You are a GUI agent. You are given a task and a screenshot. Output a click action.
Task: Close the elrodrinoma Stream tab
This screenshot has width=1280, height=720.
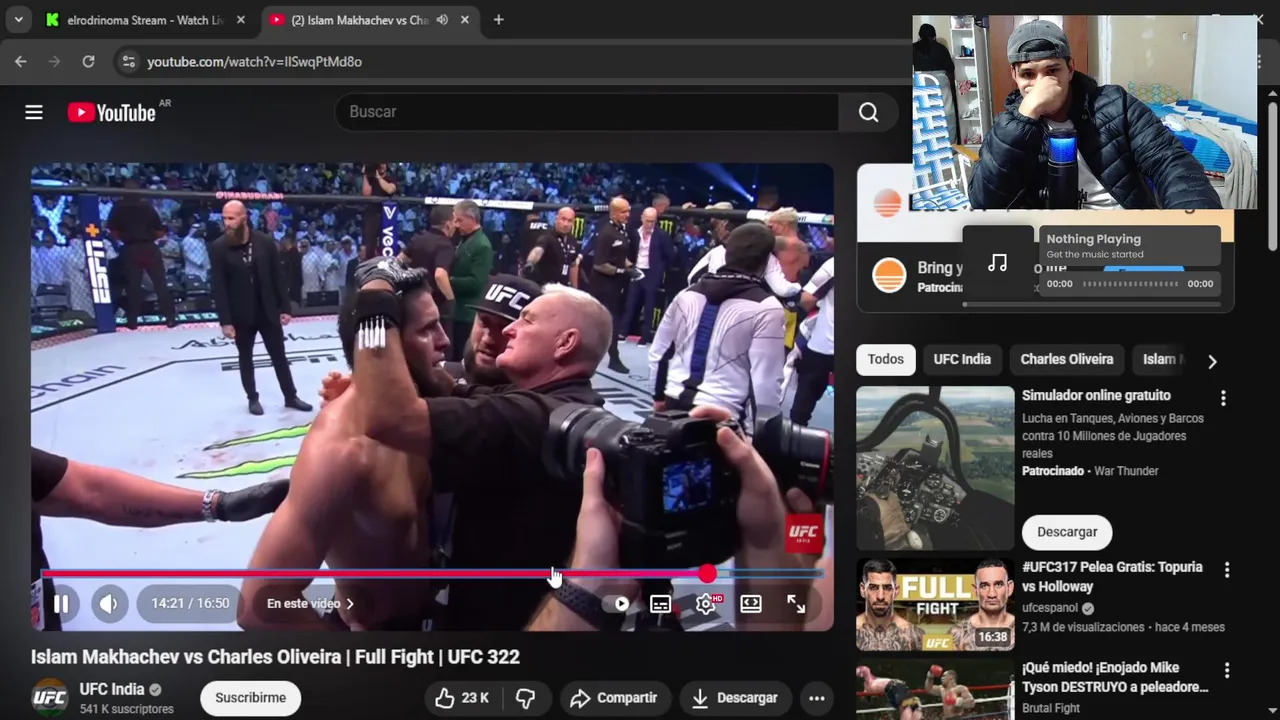click(x=241, y=20)
